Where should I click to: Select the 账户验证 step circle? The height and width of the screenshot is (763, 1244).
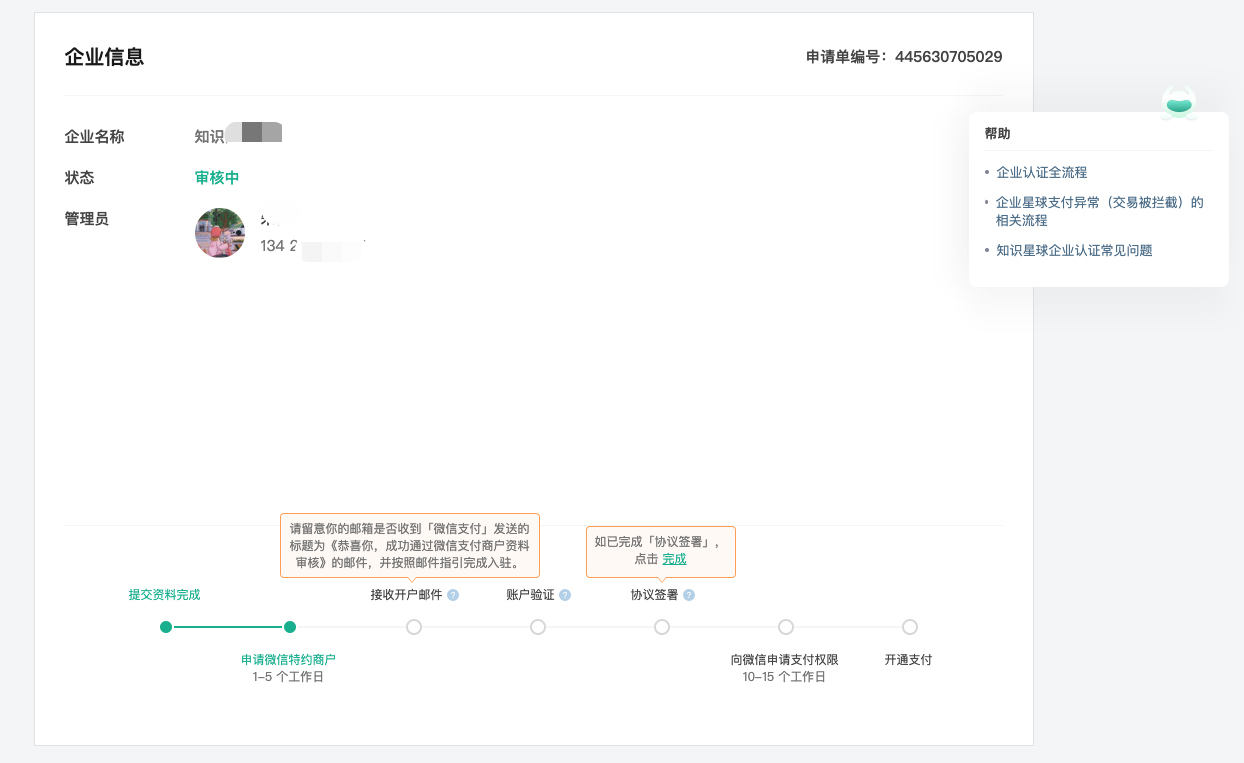click(x=538, y=627)
